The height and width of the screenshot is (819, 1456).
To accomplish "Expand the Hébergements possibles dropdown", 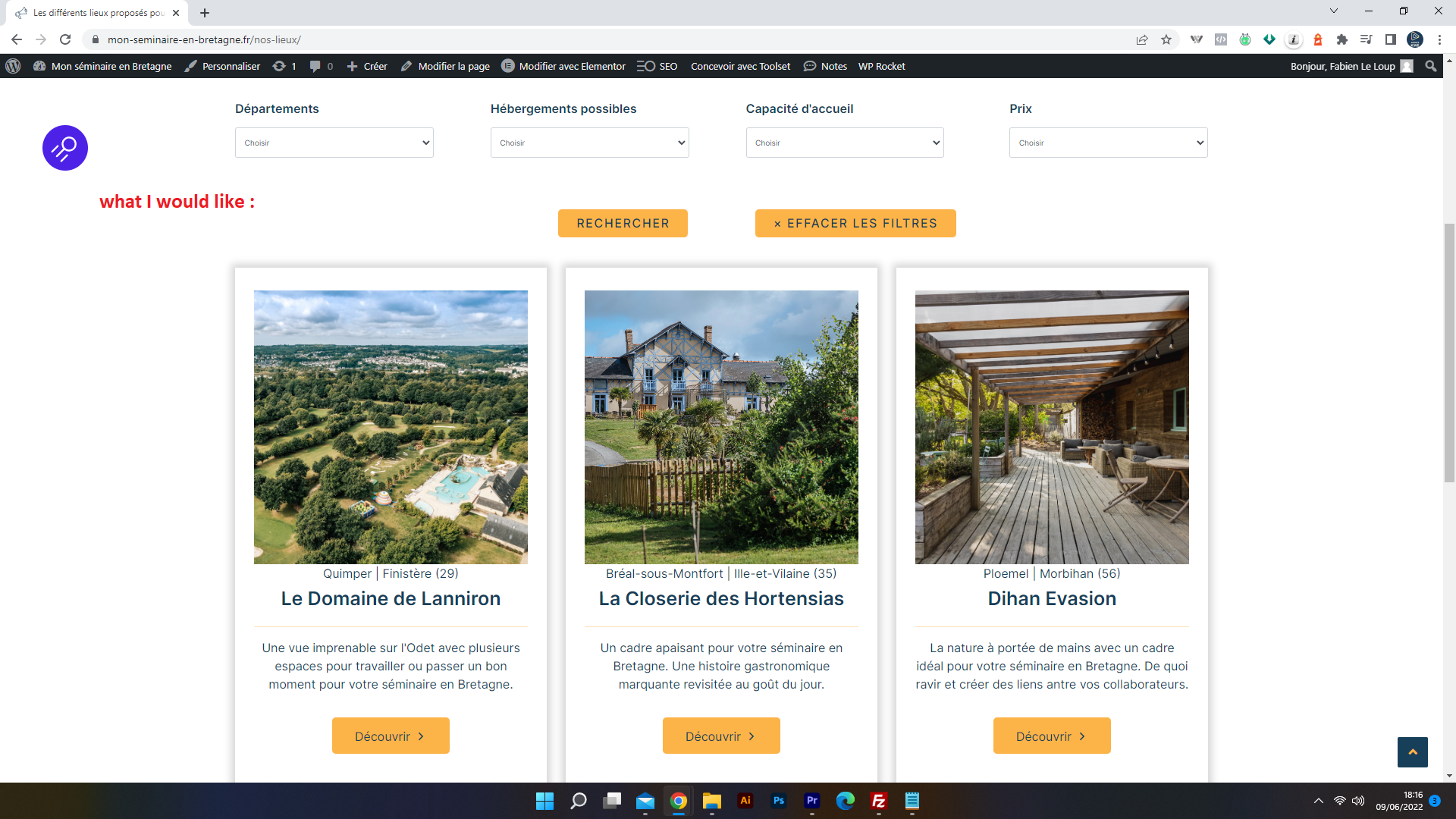I will (589, 143).
